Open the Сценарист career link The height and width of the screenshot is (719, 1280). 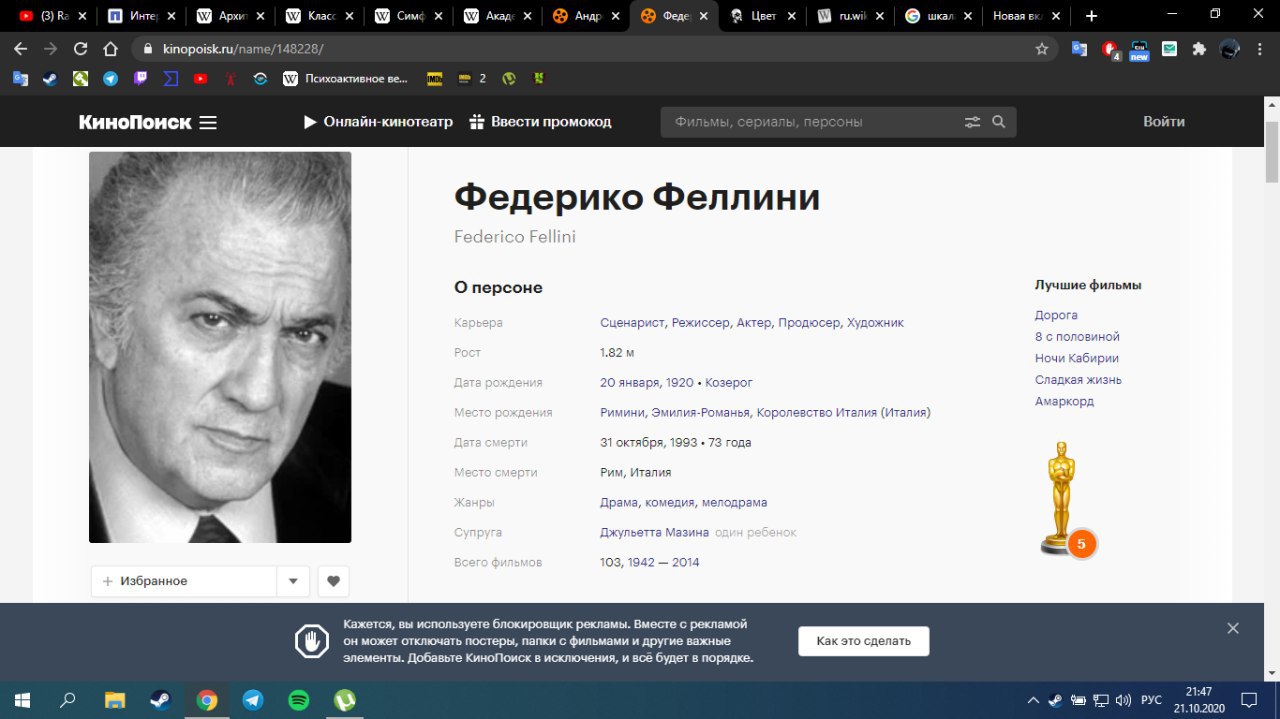coord(632,323)
